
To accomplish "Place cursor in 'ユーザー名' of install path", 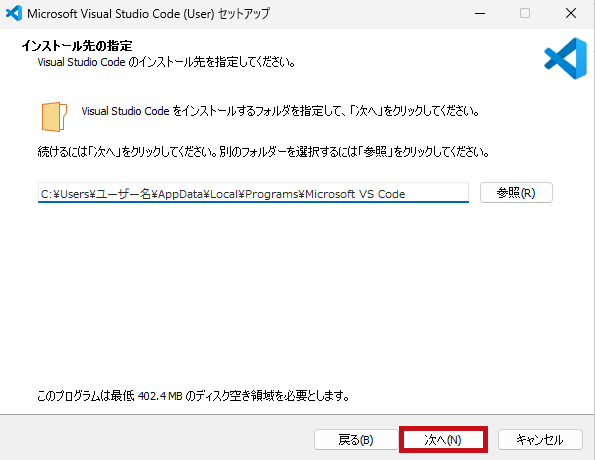I will tap(123, 194).
